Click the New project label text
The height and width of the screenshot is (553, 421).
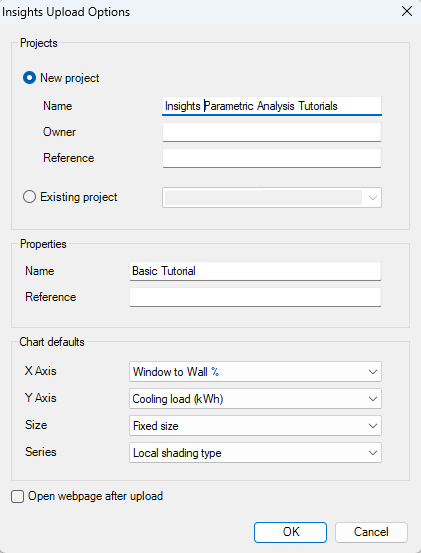[x=69, y=78]
